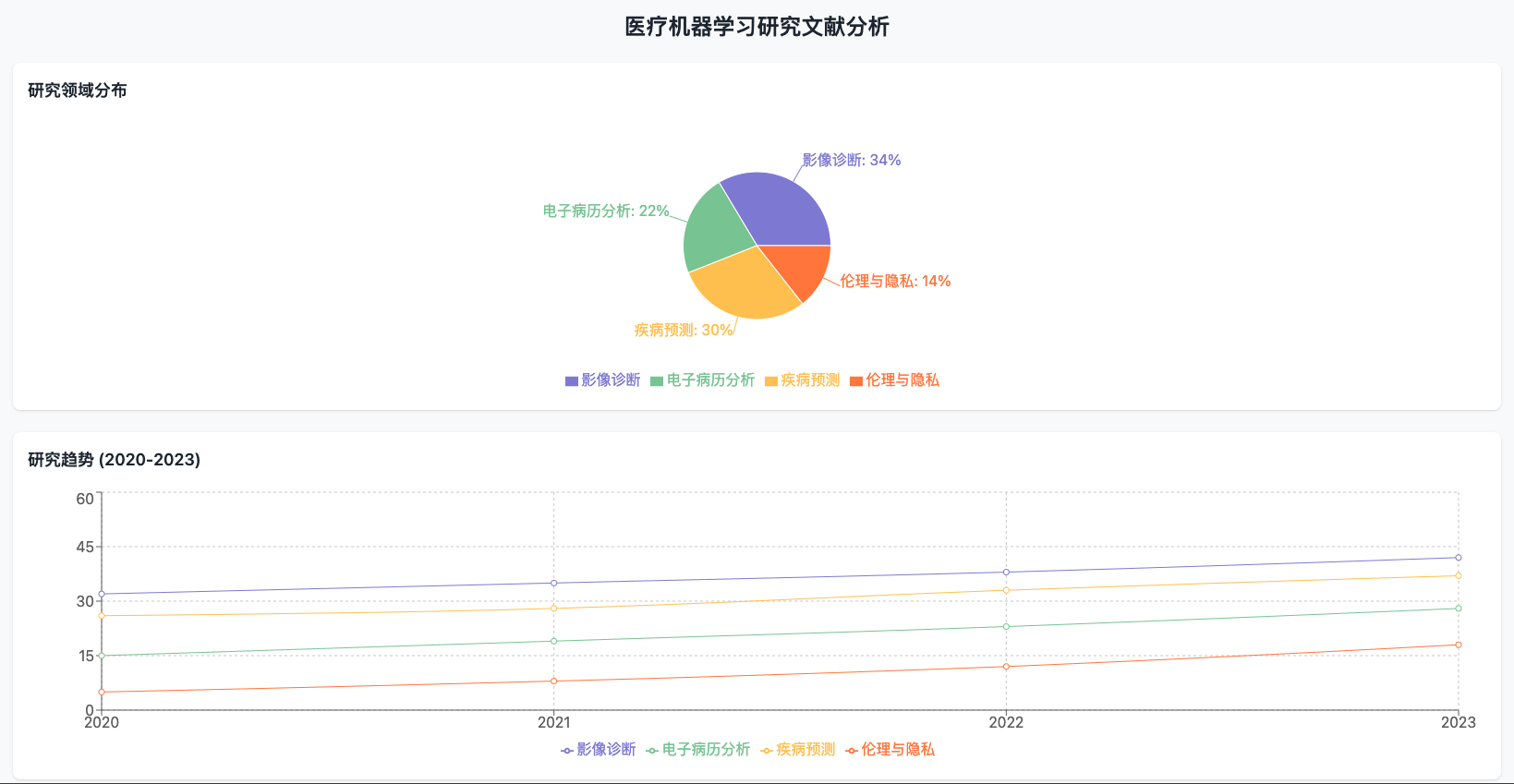Click the 电子病历分析: 22% pie label
The image size is (1514, 784).
[x=606, y=211]
